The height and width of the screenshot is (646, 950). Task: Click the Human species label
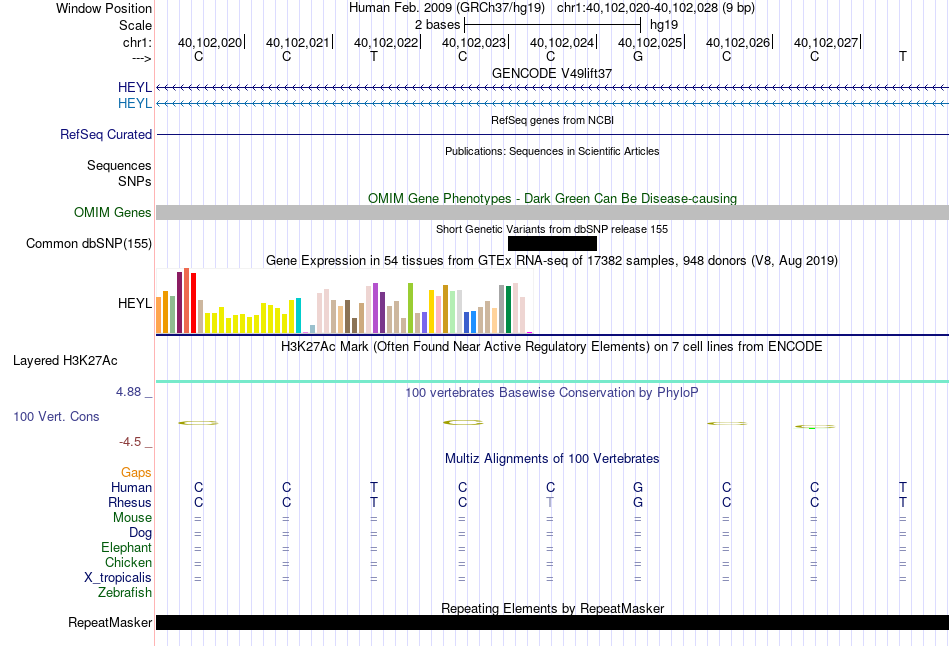(x=131, y=487)
